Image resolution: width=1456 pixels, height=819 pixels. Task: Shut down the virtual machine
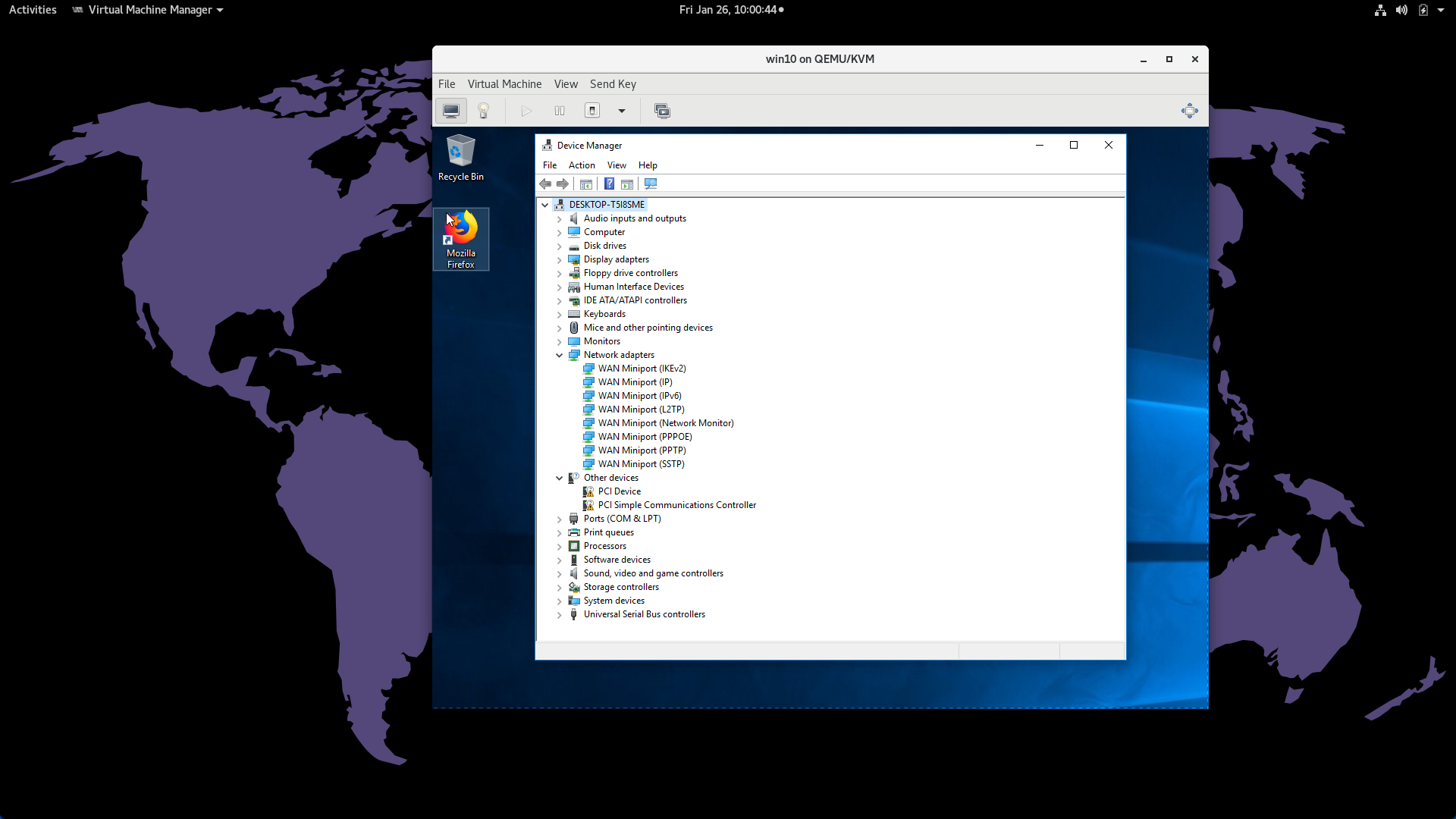592,111
